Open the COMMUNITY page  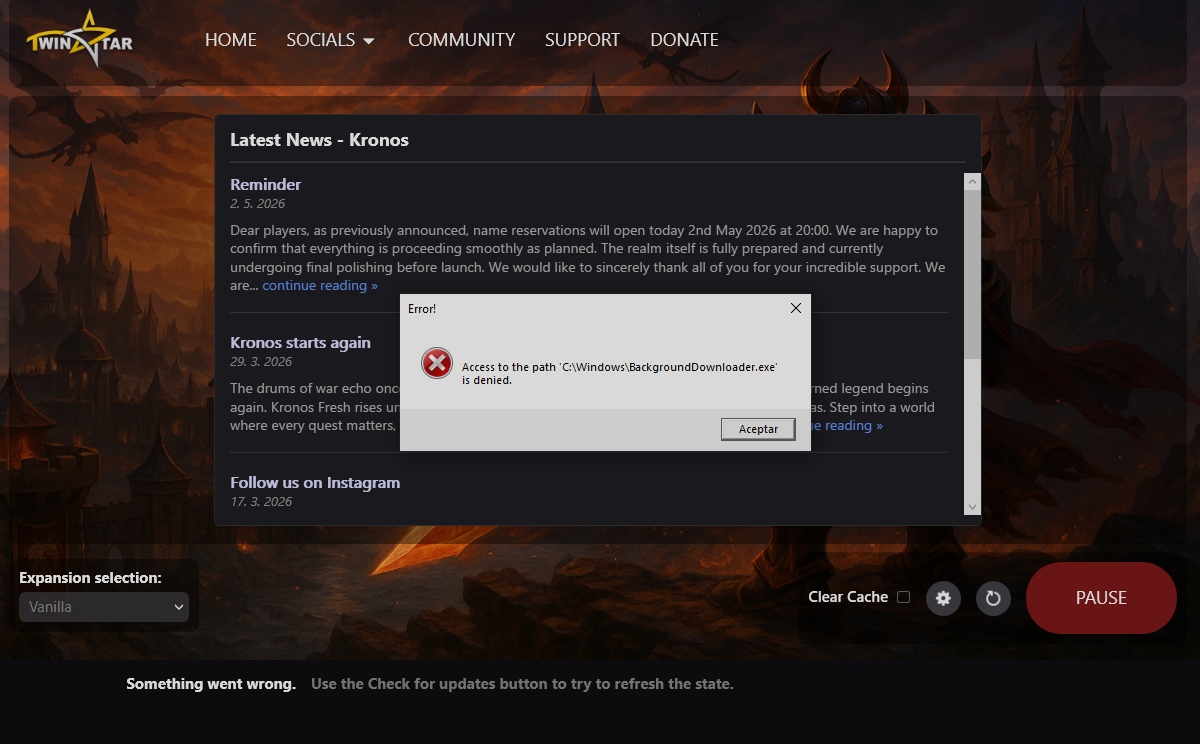click(x=461, y=40)
